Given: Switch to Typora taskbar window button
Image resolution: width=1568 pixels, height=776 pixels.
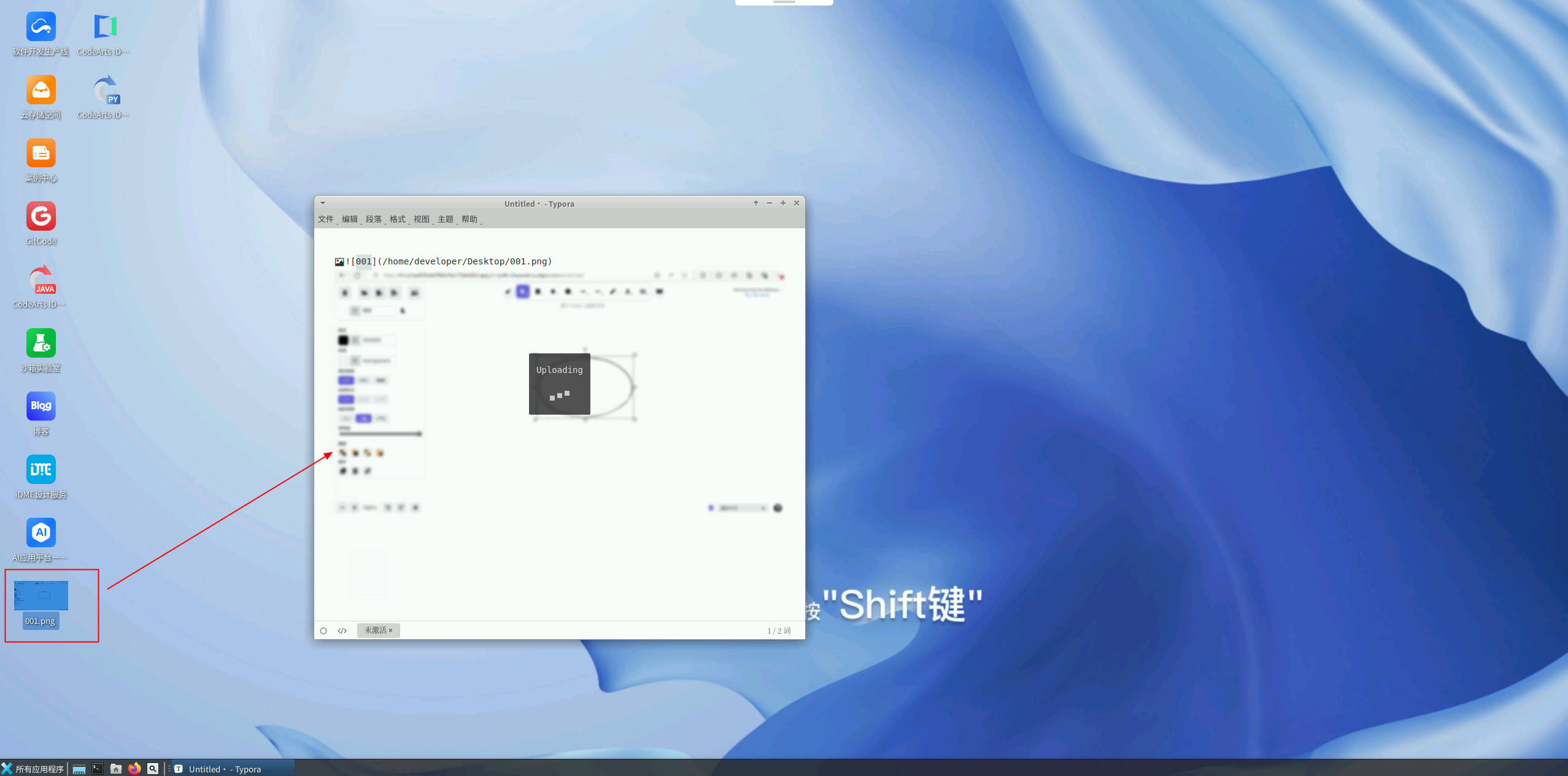Looking at the screenshot, I should point(224,769).
